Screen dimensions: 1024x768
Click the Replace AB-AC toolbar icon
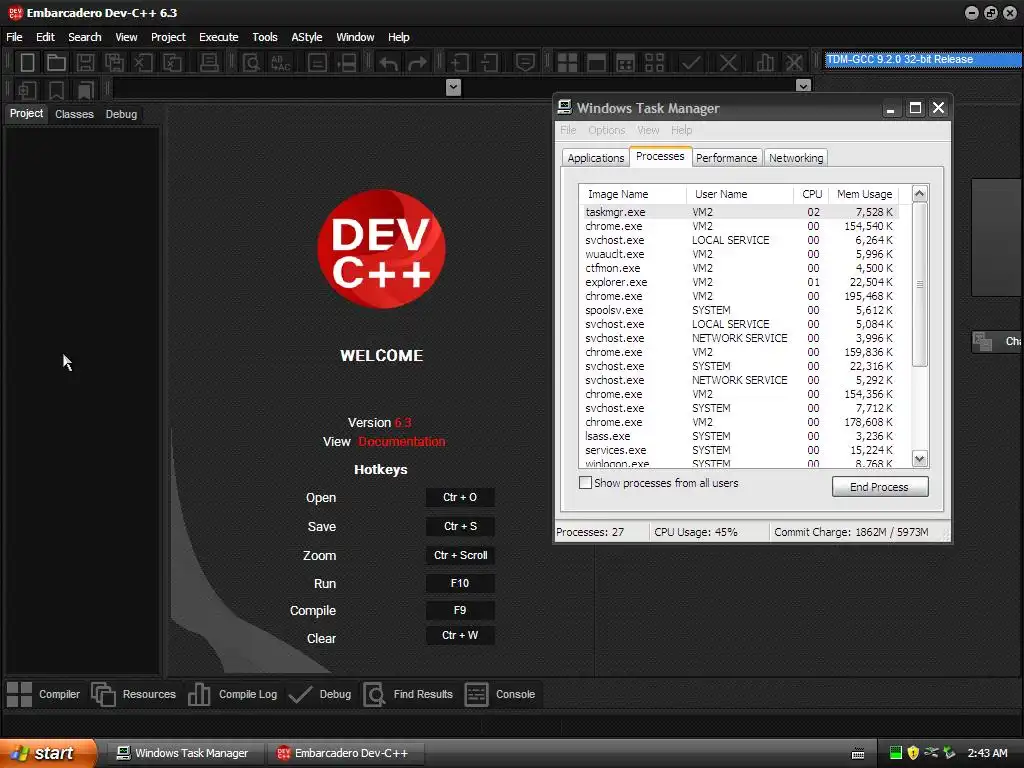pyautogui.click(x=281, y=63)
